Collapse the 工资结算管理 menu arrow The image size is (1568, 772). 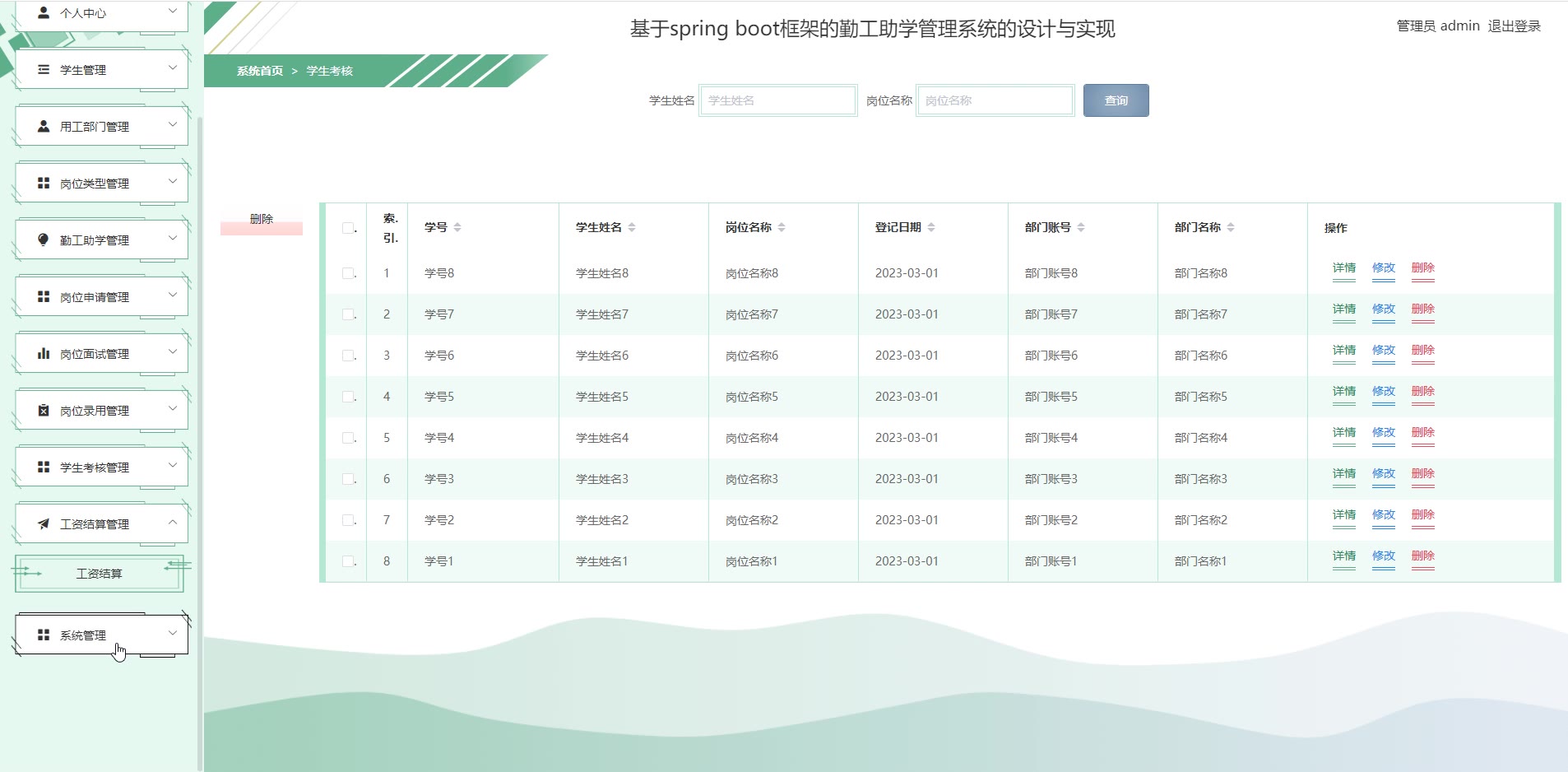coord(173,523)
